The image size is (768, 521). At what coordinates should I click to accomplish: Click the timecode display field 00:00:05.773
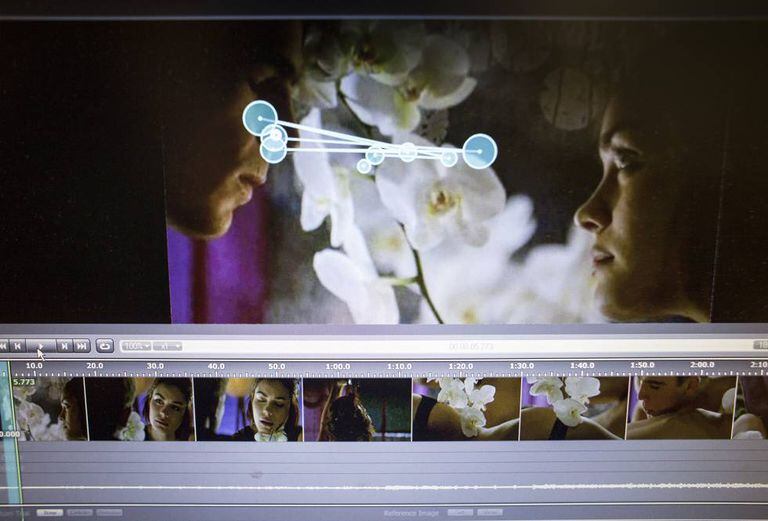[471, 347]
